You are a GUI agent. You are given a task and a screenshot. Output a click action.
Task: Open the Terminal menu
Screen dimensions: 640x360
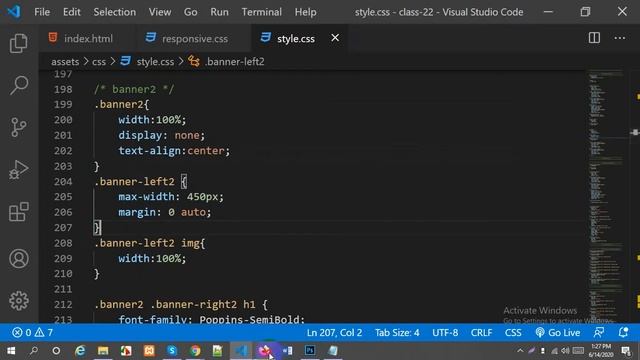coord(262,12)
